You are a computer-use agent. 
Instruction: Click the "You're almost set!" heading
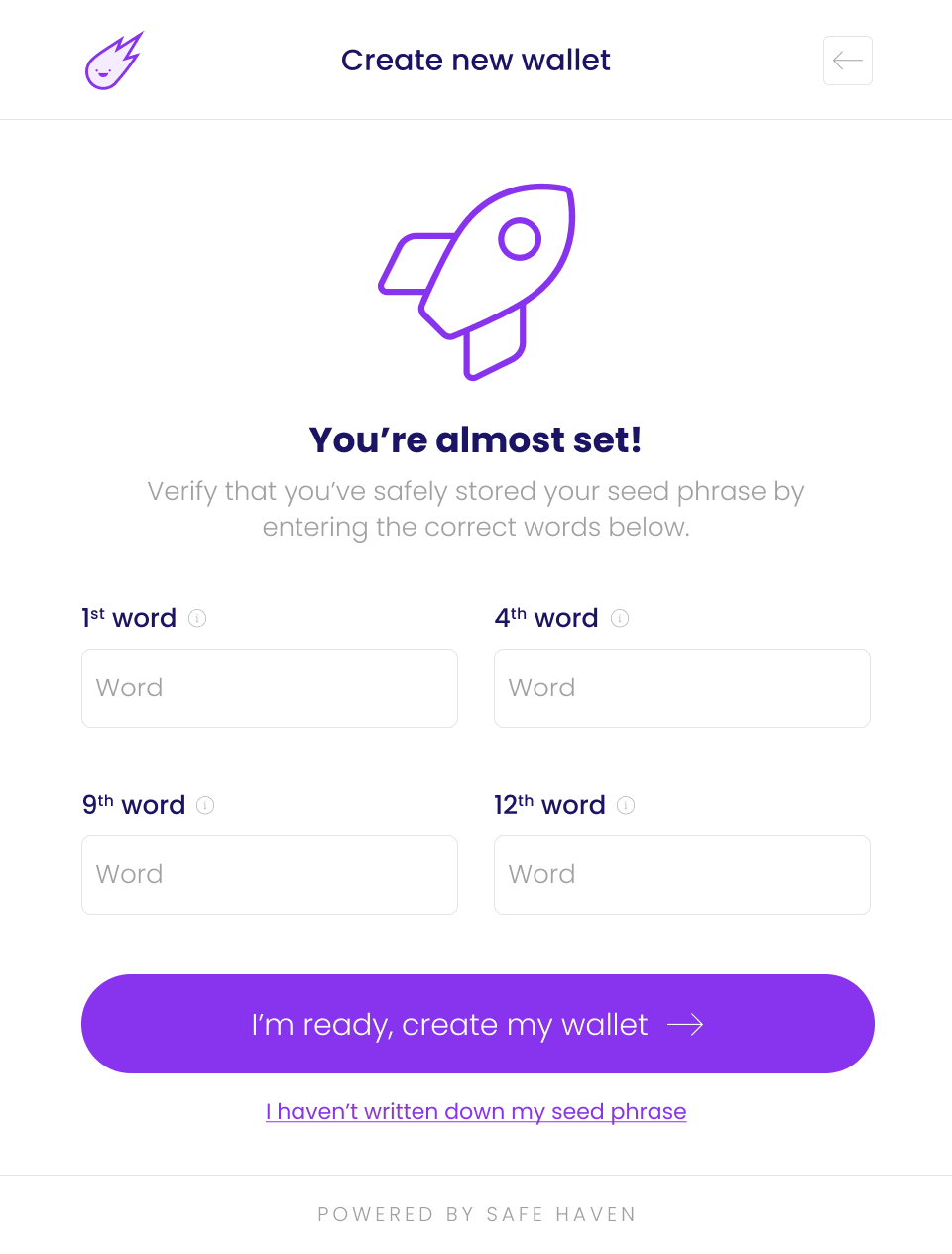[476, 439]
